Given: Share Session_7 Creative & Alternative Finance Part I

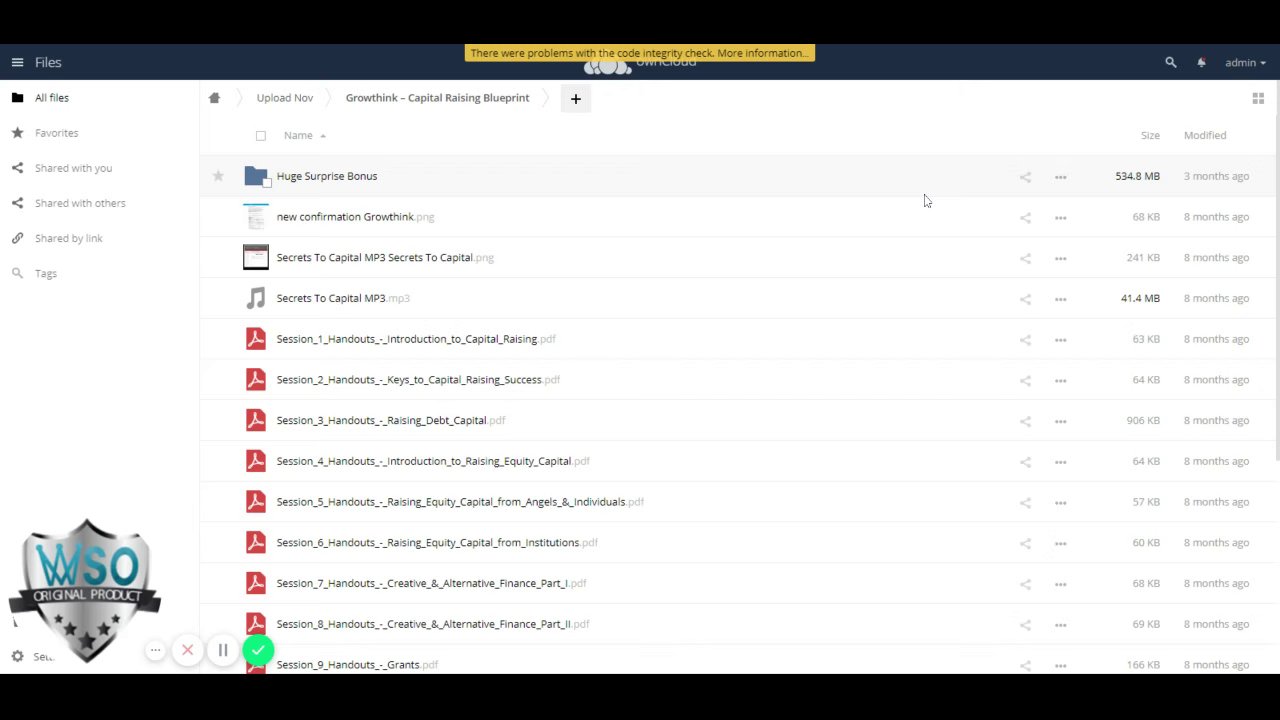Looking at the screenshot, I should 1025,584.
